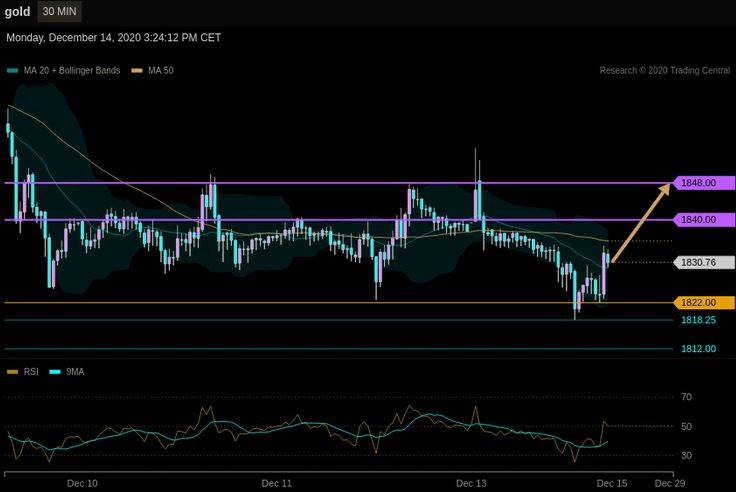The image size is (736, 492).
Task: Click the 1830.76 current price label
Action: point(704,262)
